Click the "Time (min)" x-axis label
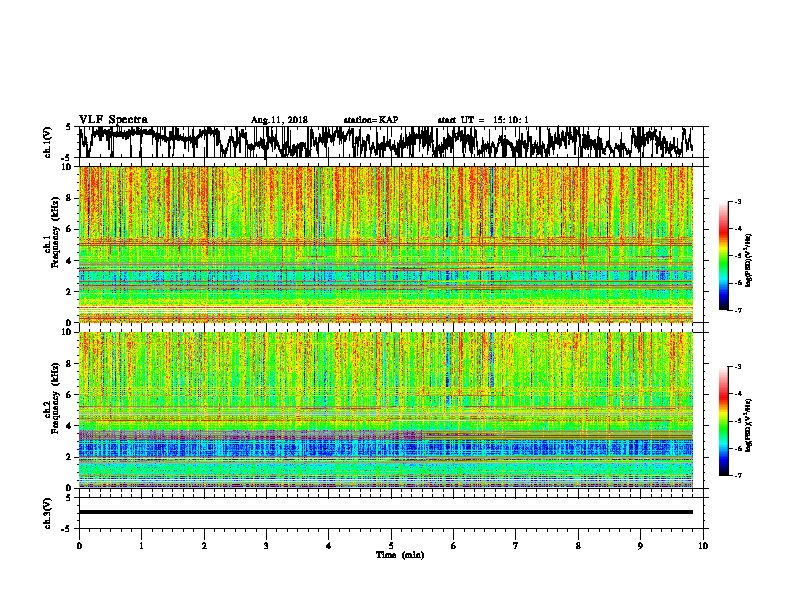The height and width of the screenshot is (612, 792). 400,555
